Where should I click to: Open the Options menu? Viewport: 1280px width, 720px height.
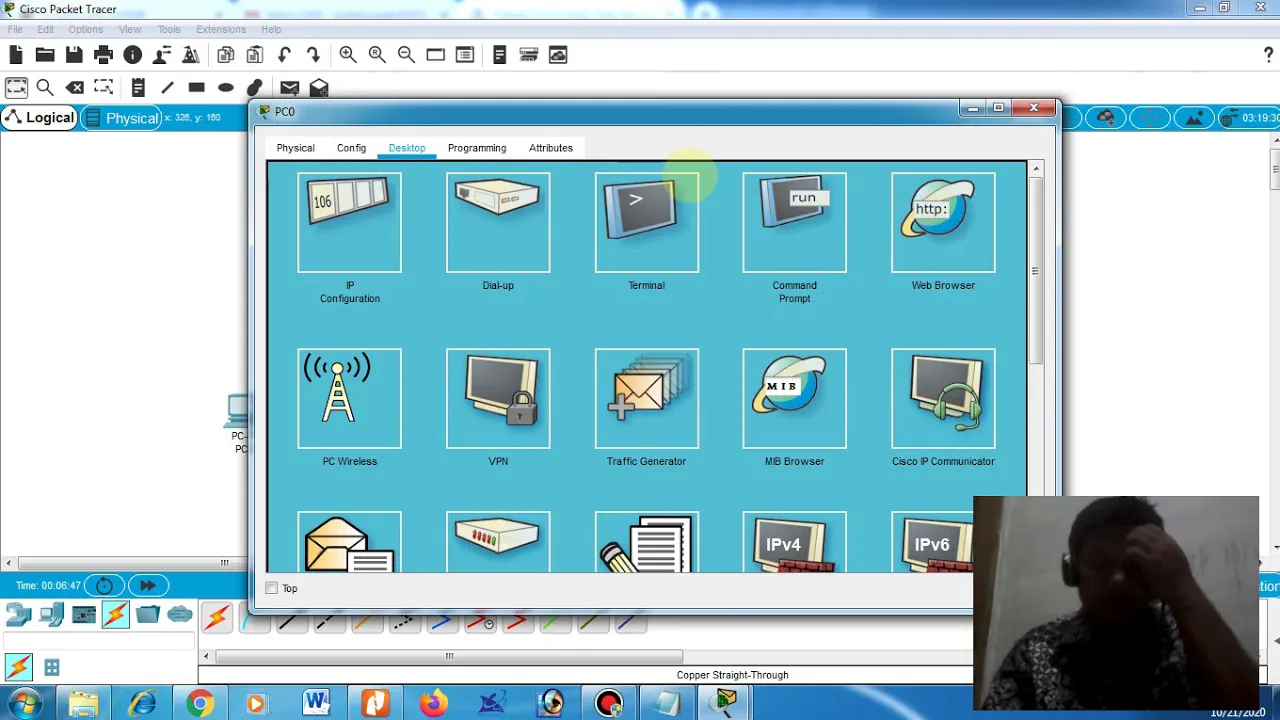(x=86, y=29)
